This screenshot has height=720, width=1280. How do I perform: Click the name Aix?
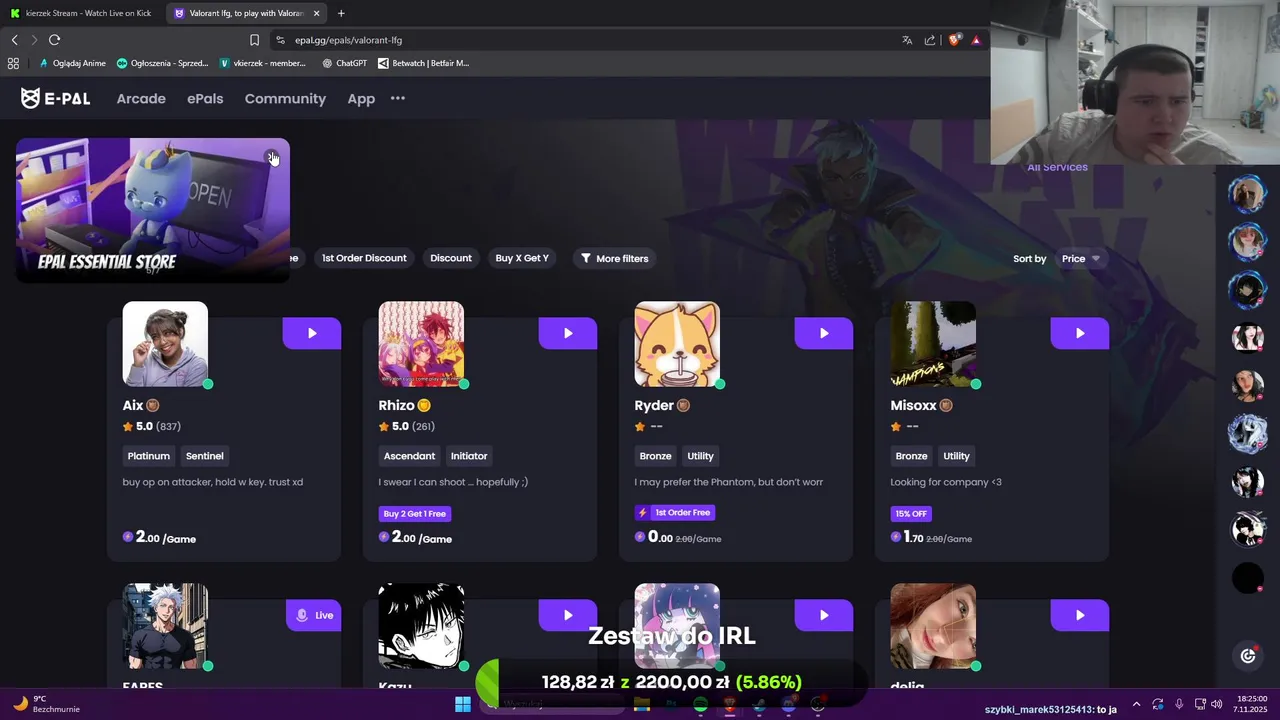click(x=133, y=405)
